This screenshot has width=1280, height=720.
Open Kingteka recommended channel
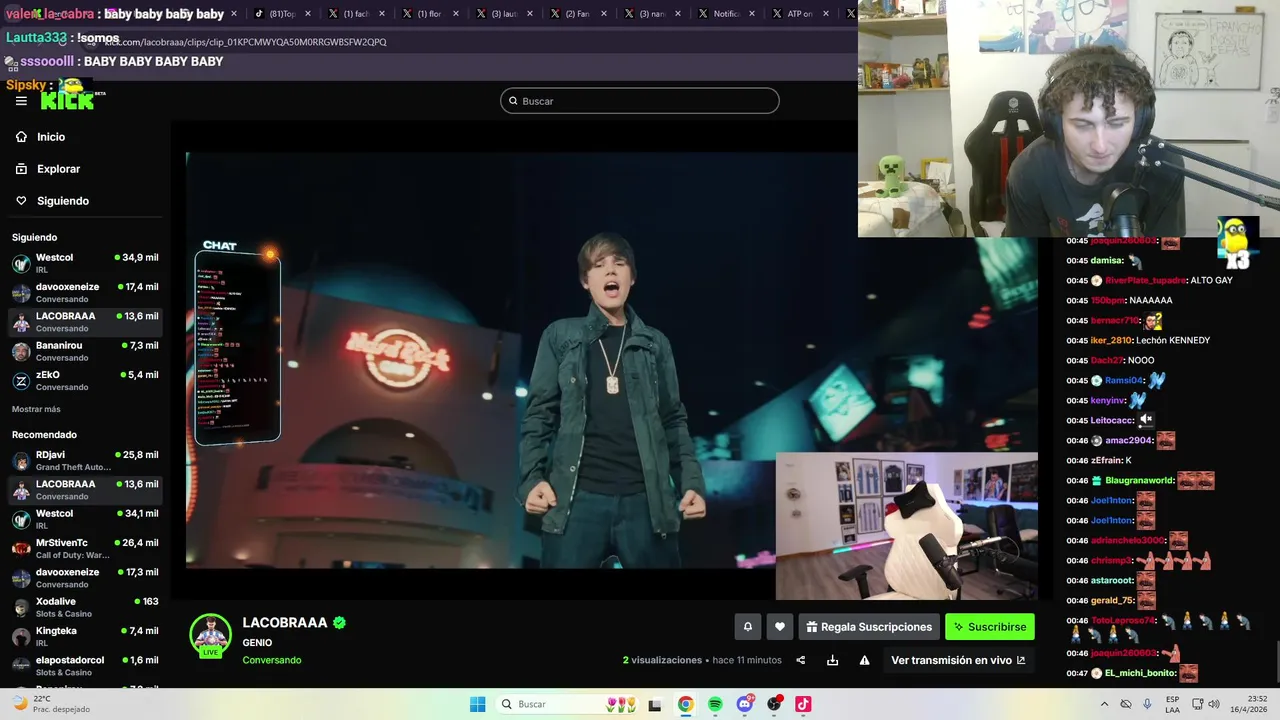pos(85,636)
